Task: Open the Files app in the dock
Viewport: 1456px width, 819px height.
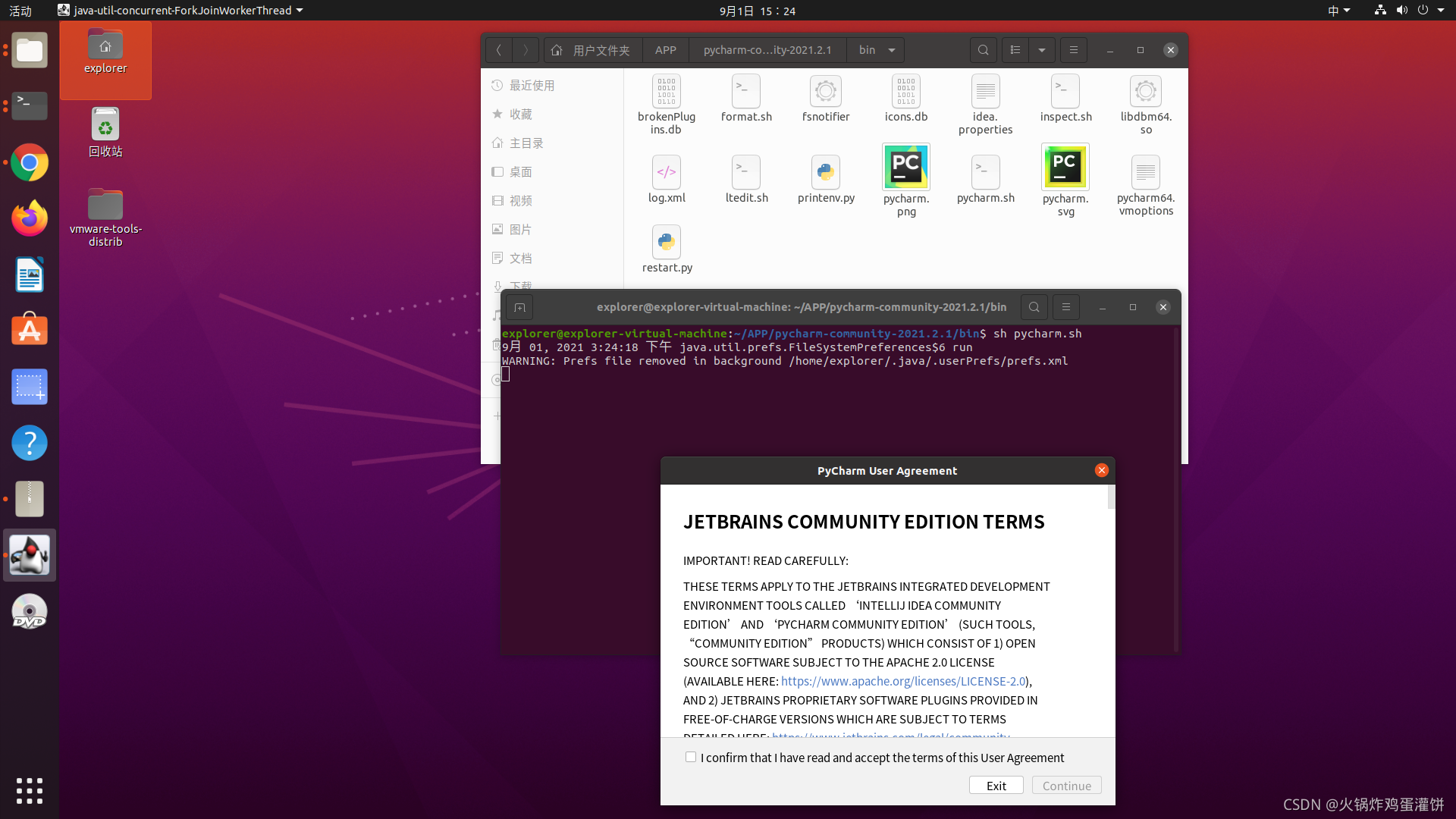Action: [30, 51]
